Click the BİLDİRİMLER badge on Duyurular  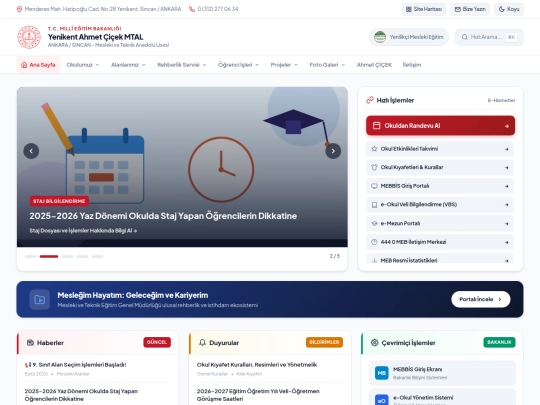point(324,342)
